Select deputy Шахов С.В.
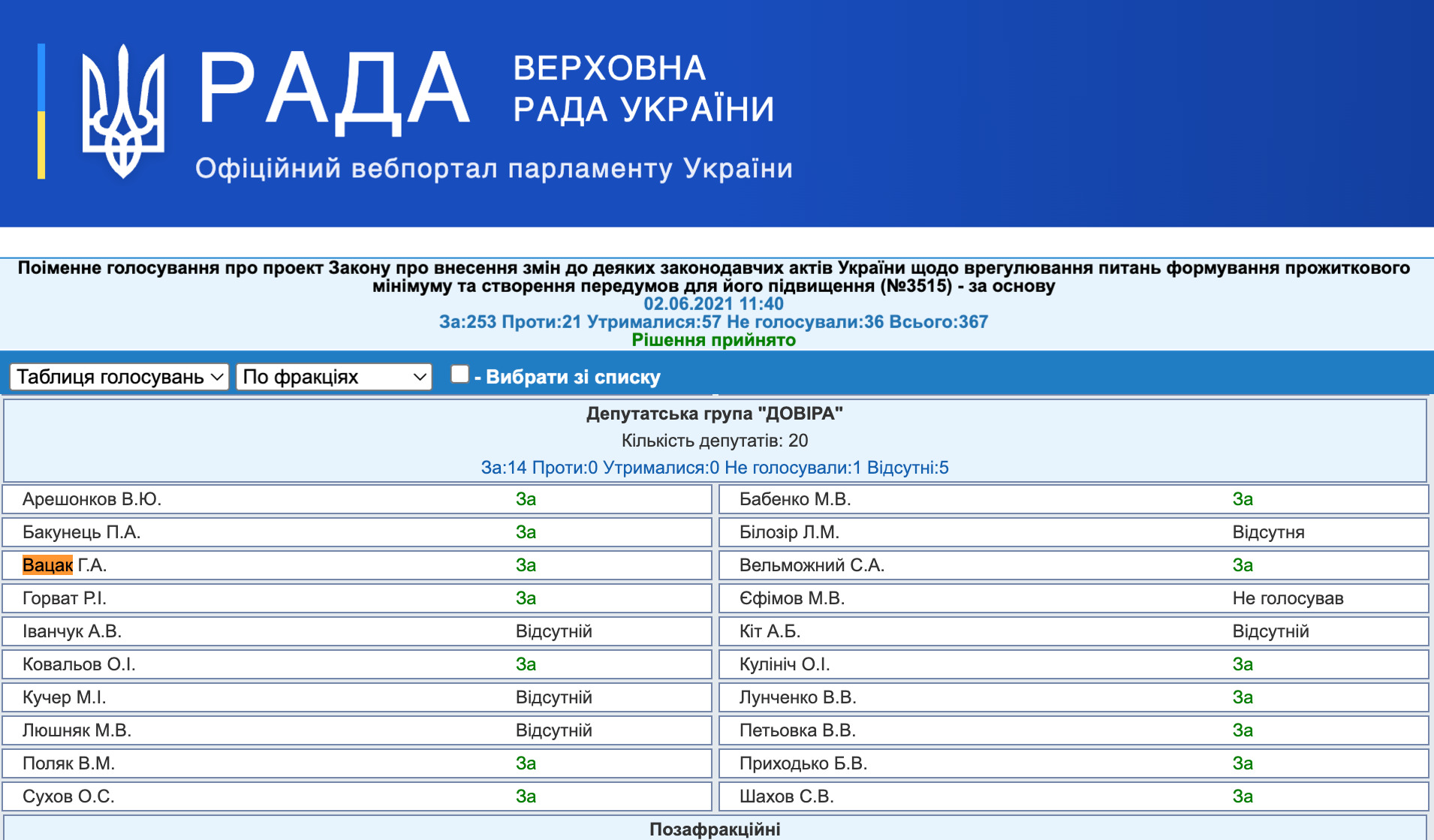The width and height of the screenshot is (1434, 840). tap(786, 796)
